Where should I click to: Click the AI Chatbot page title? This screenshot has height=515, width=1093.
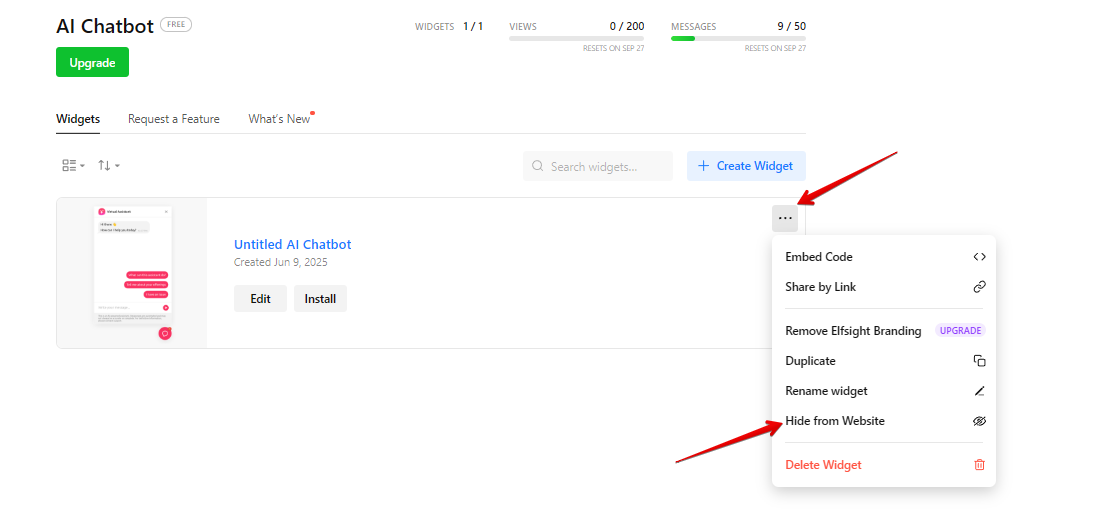point(105,26)
